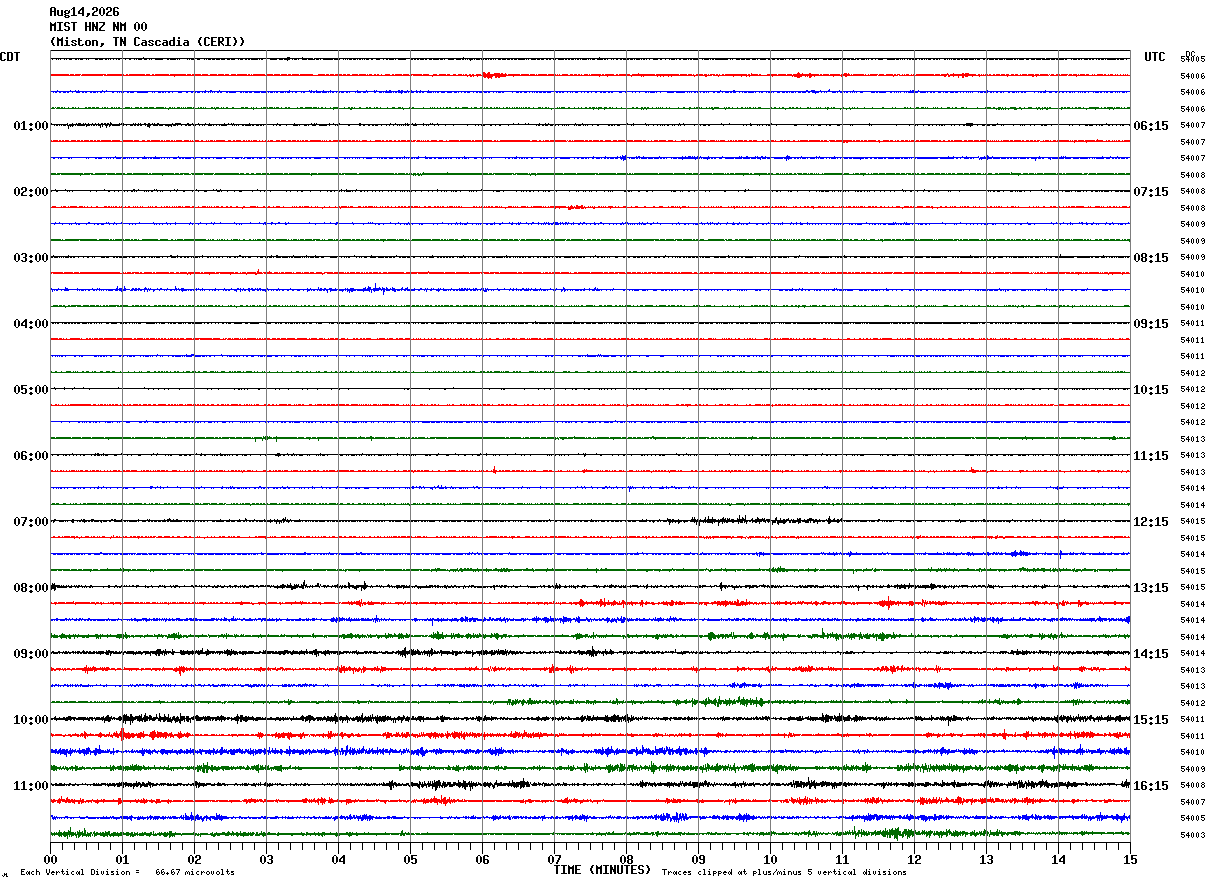Select the 04:00 CDT row label
1210x886 pixels.
pos(31,324)
